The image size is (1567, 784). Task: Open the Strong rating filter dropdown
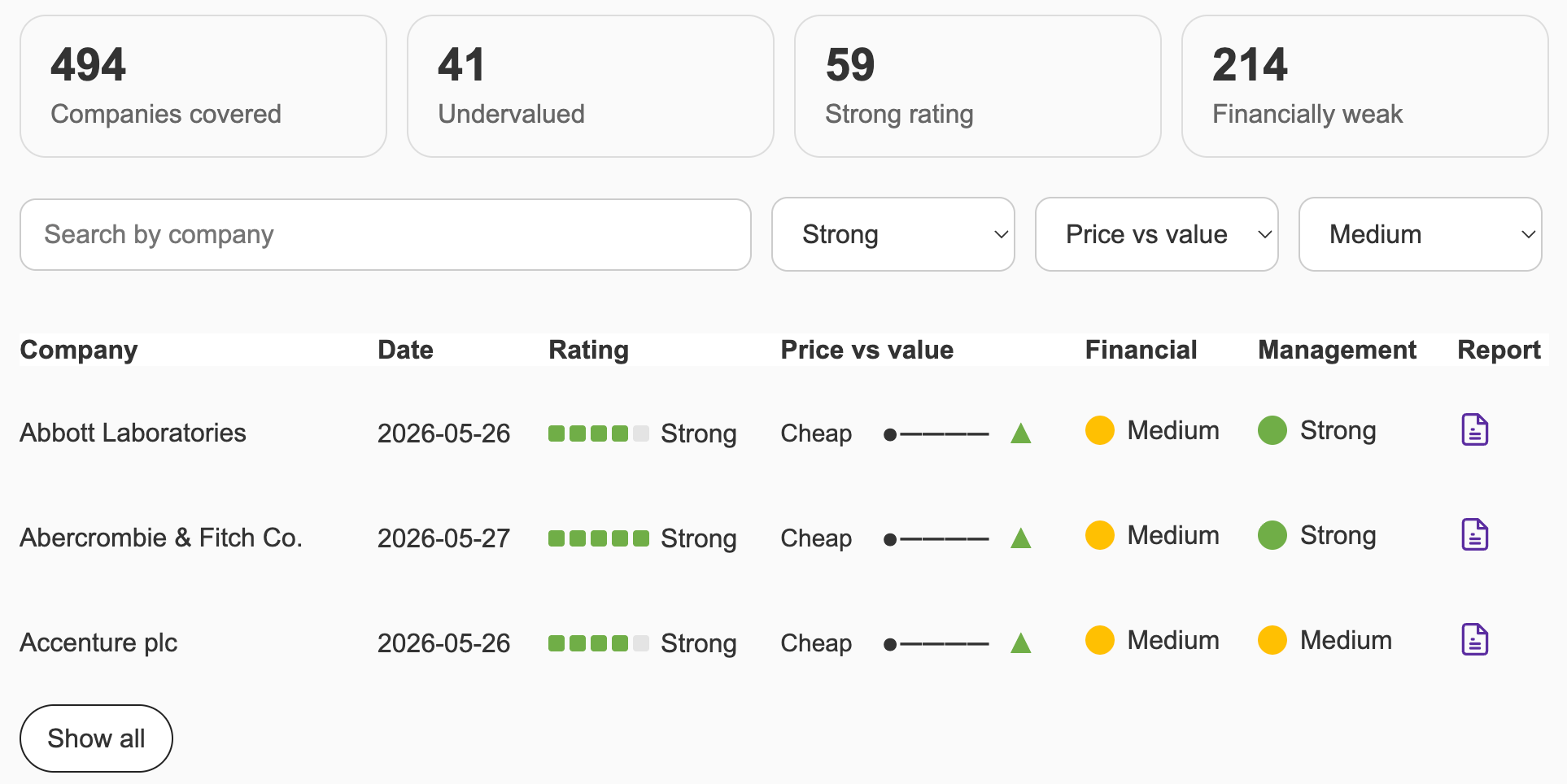(x=893, y=234)
